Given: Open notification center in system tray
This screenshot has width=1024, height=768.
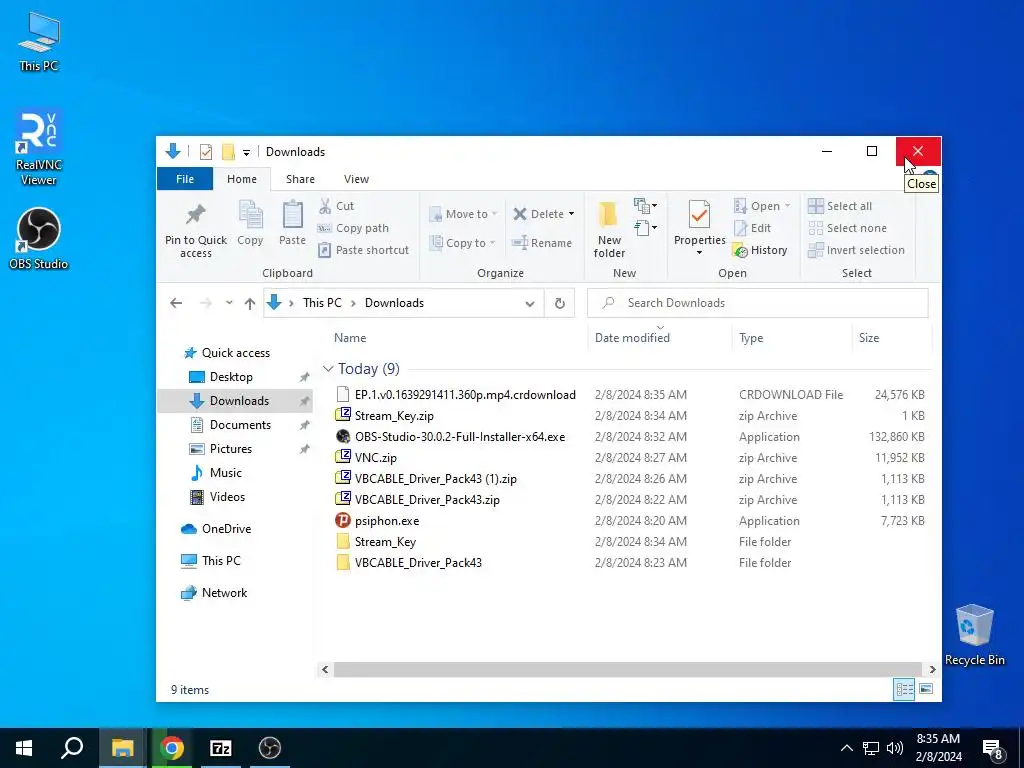Looking at the screenshot, I should coord(992,748).
